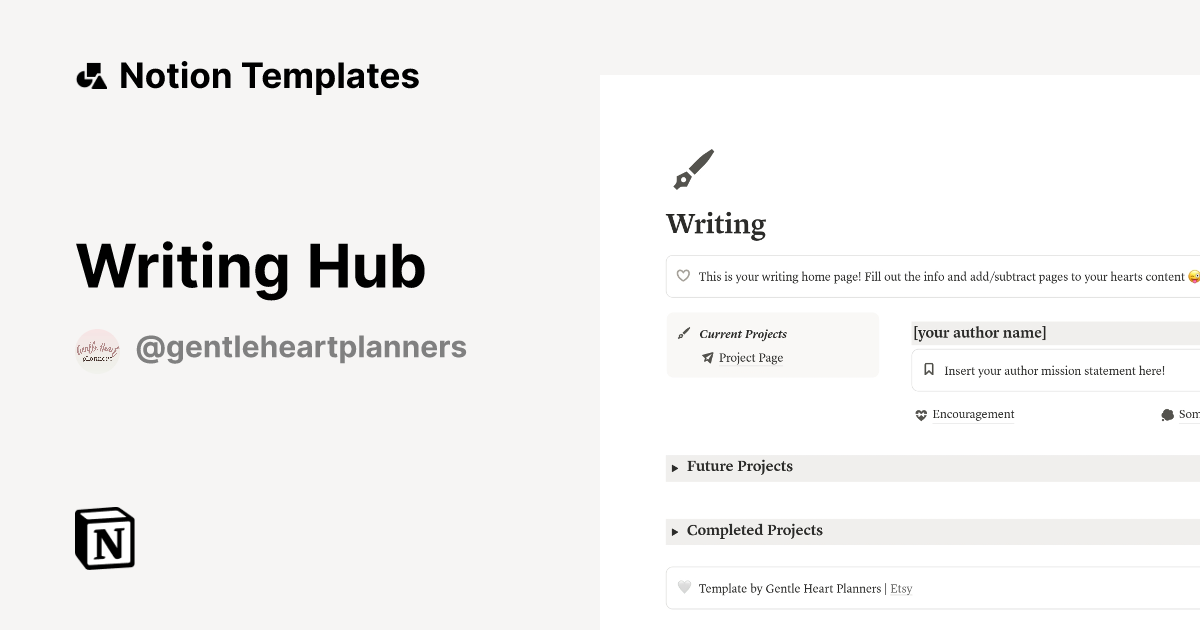Click the Gentle Heart Planners avatar
1200x630 pixels.
(x=96, y=349)
